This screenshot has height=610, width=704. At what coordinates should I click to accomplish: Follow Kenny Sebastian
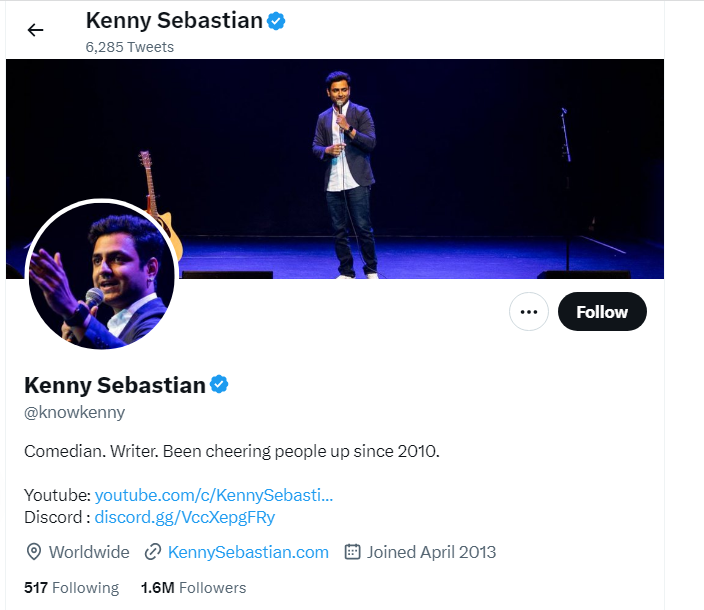(x=602, y=312)
